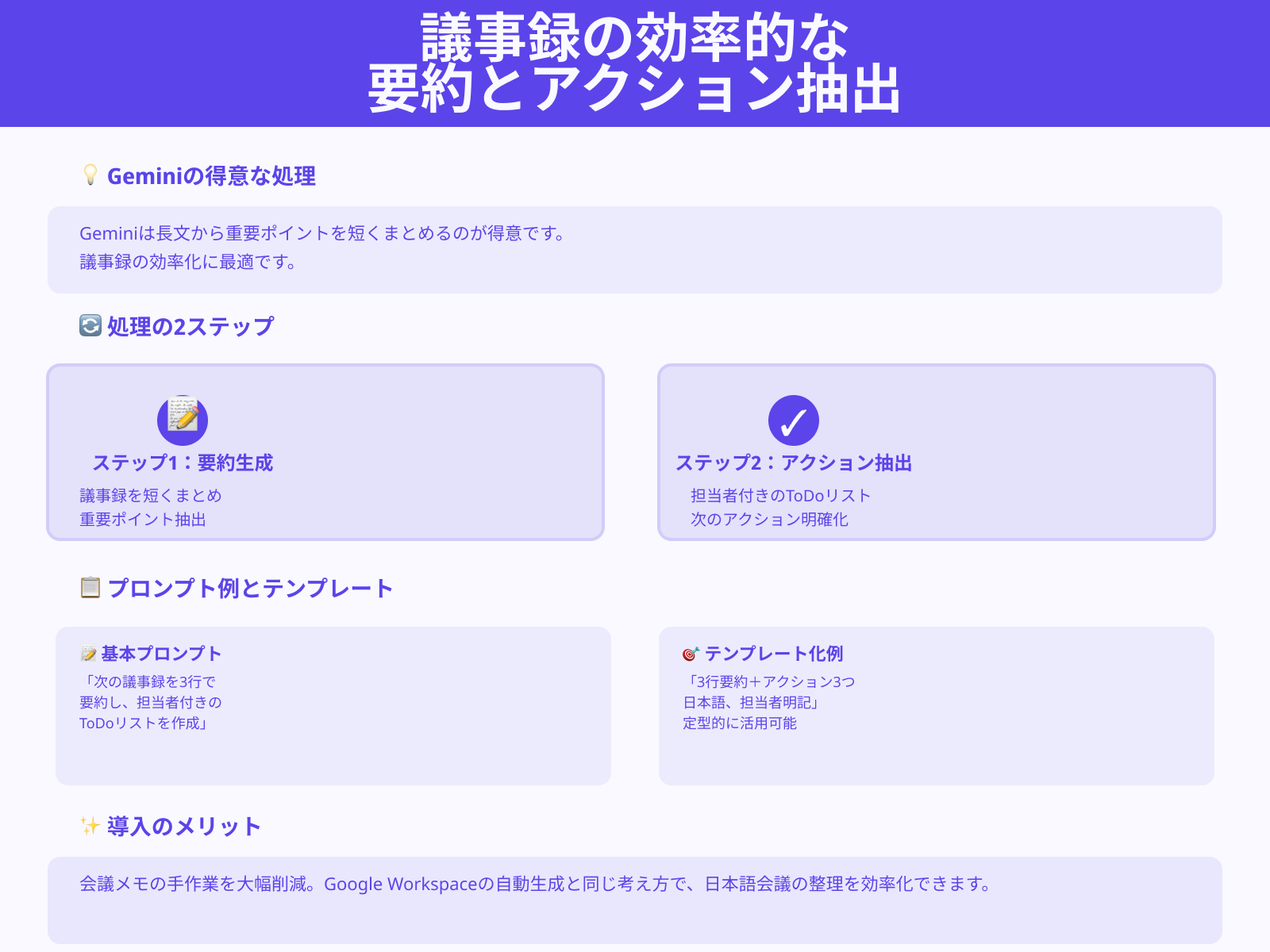This screenshot has height=952, width=1270.
Task: Click the memo icon next to 基本プロンプト
Action: (87, 653)
